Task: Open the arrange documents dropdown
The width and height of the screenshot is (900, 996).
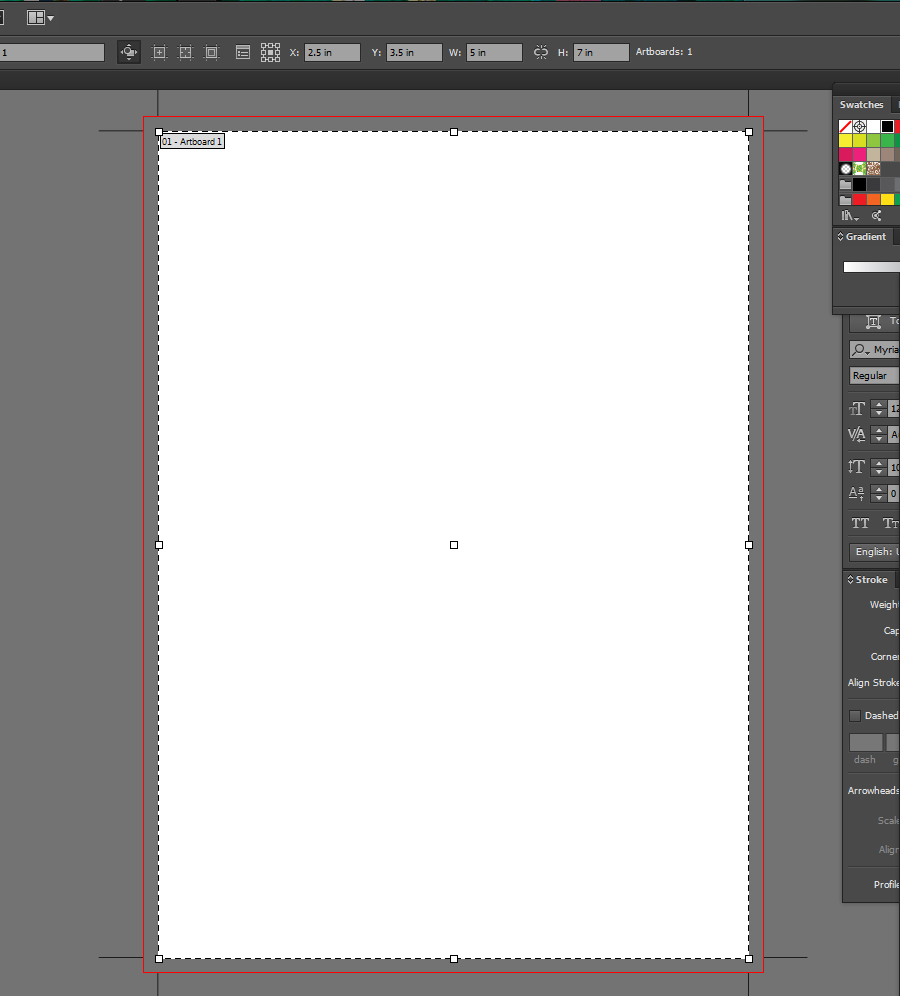Action: (41, 18)
